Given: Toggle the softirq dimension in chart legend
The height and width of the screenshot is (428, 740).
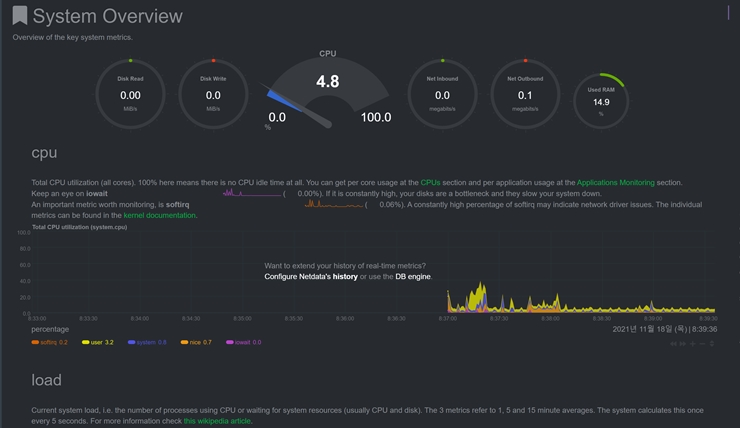Looking at the screenshot, I should click(x=50, y=342).
